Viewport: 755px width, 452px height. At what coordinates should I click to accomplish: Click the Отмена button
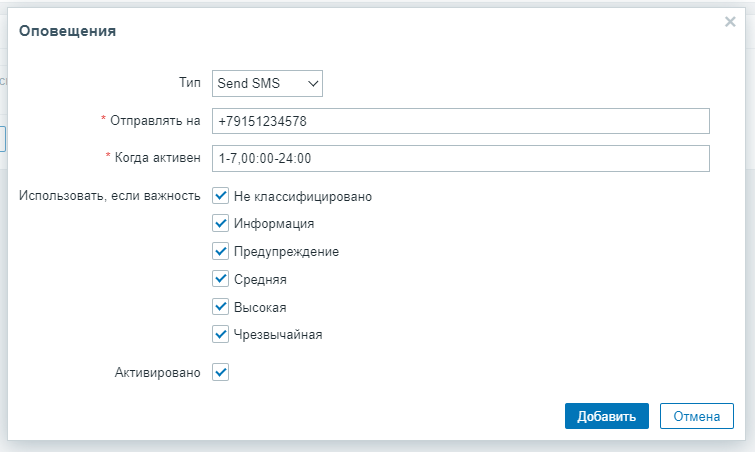pyautogui.click(x=697, y=416)
